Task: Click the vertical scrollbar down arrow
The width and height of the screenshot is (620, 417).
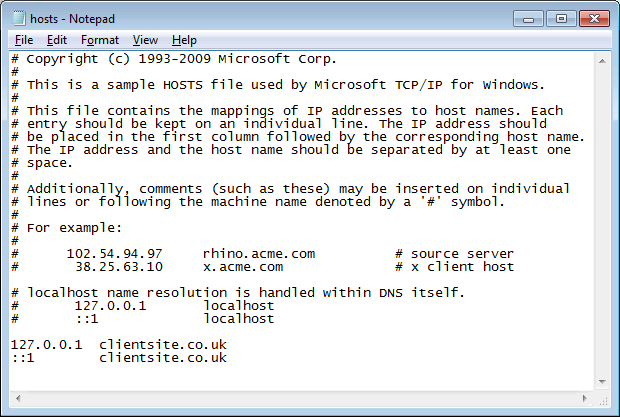Action: tap(602, 381)
